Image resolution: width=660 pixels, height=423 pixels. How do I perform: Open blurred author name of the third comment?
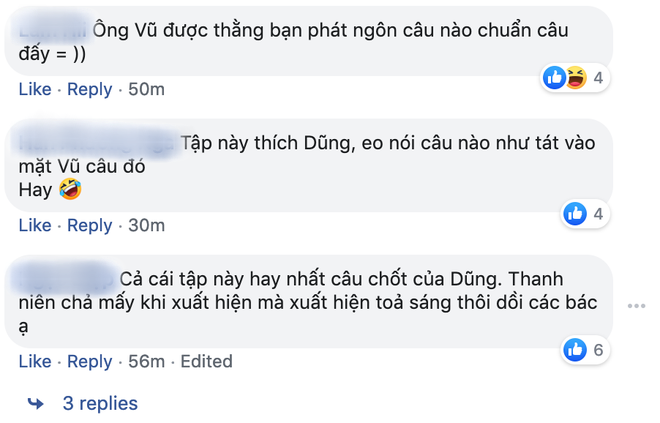click(66, 277)
